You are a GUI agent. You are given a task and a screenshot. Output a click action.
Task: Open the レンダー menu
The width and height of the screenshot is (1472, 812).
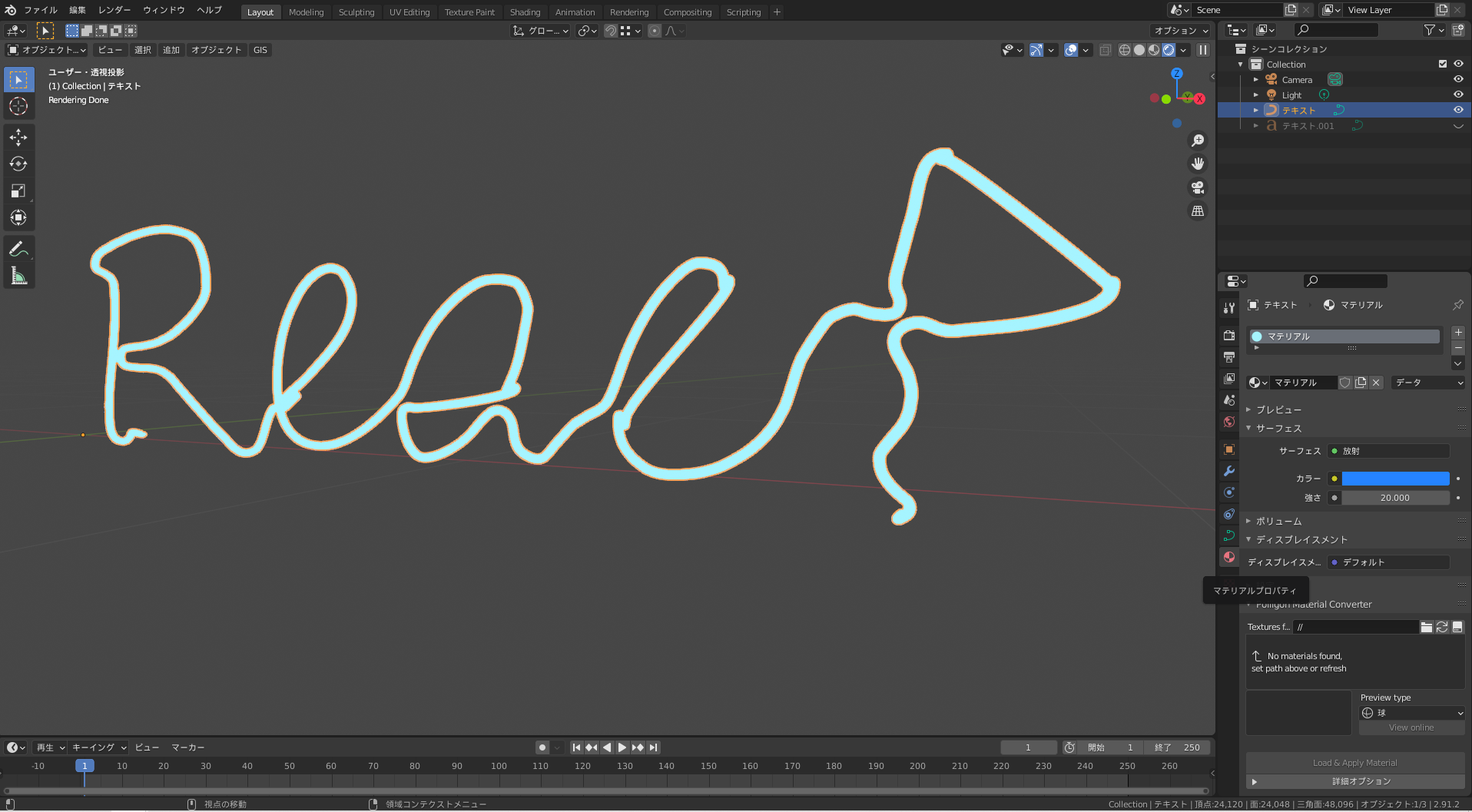pos(114,10)
